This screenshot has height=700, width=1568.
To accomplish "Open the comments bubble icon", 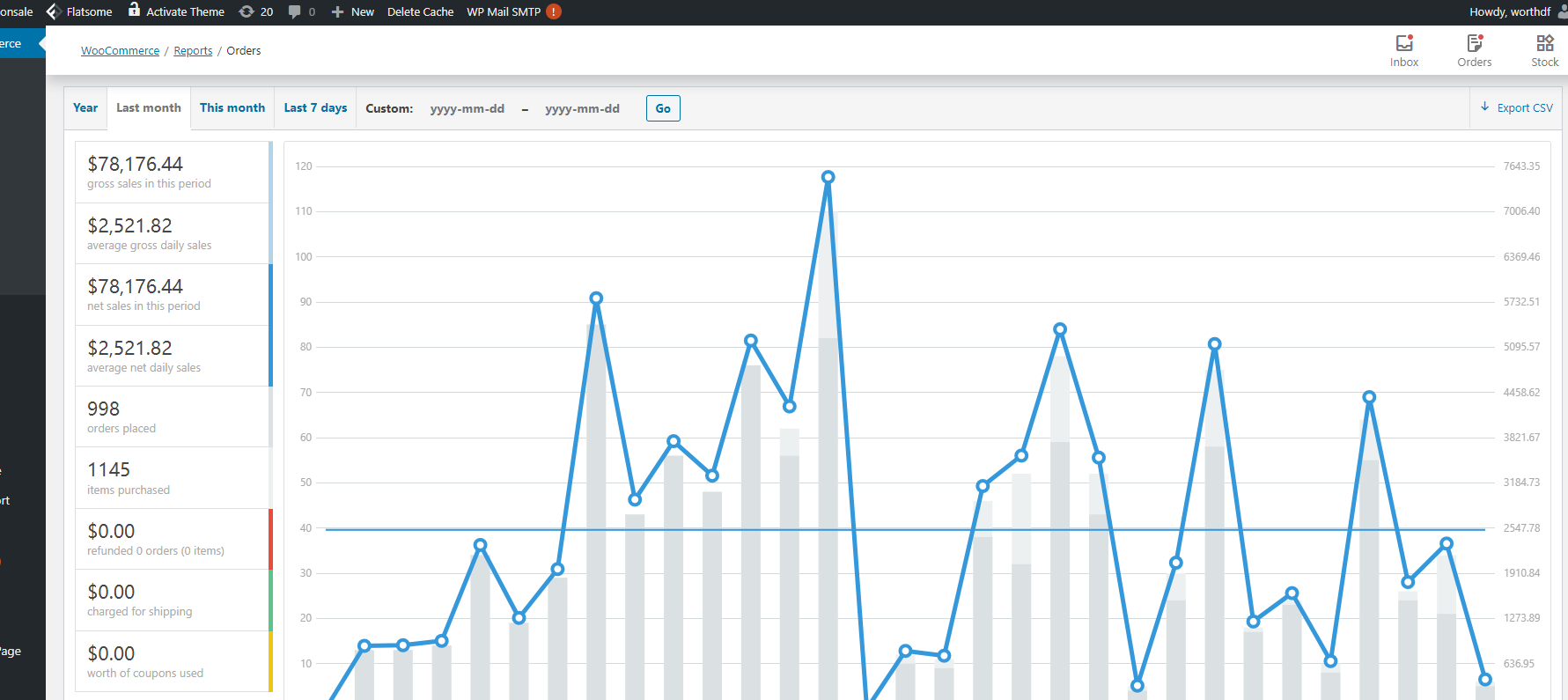I will tap(294, 11).
